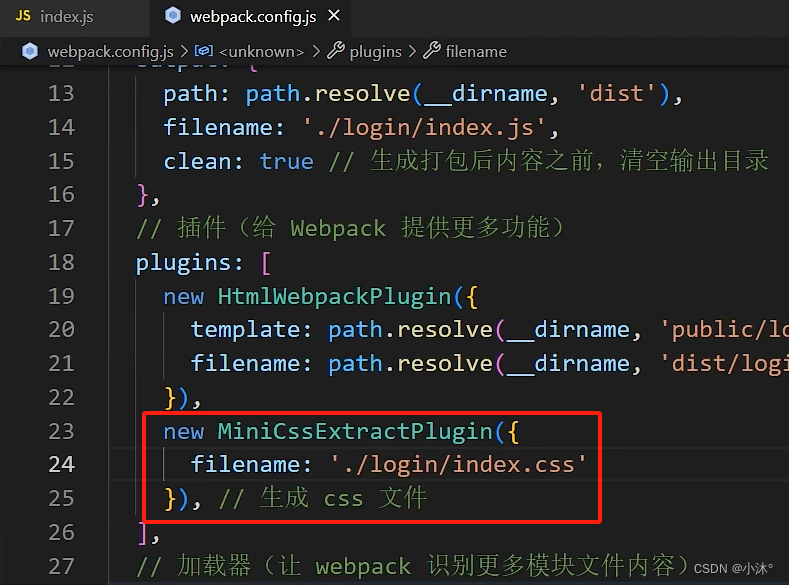Expand chevron after <unknown> breadcrumb
Image resolution: width=789 pixels, height=585 pixels.
[315, 51]
